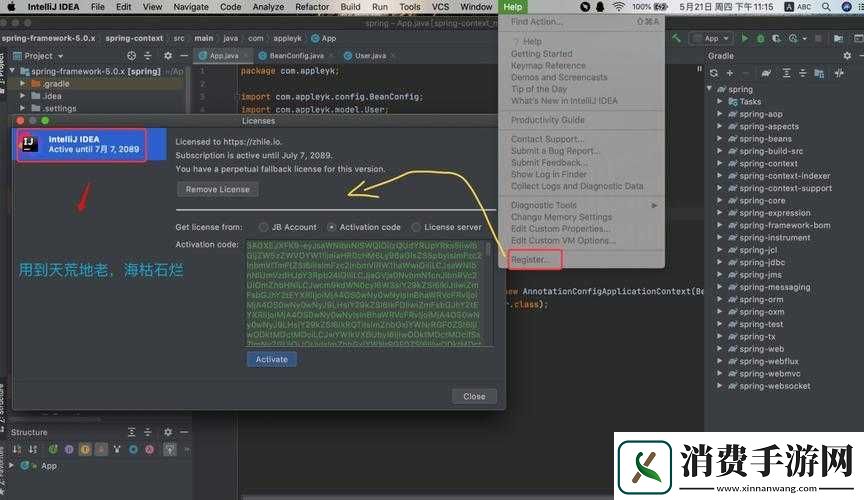Select Keymap Reference in Help menu
The image size is (864, 500).
[x=548, y=66]
